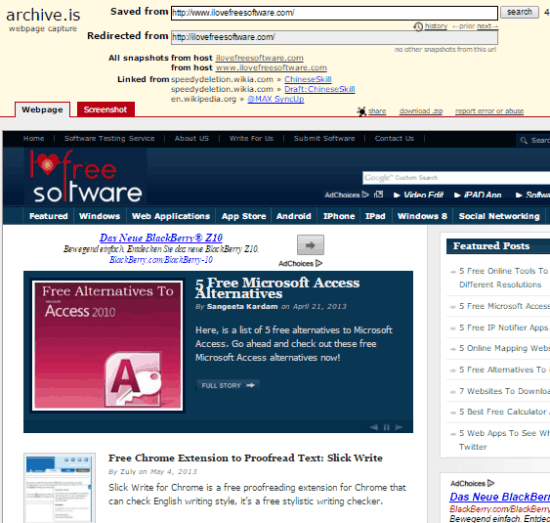The width and height of the screenshot is (550, 523).
Task: Click the Microsoft Access 2010 image
Action: click(x=107, y=346)
